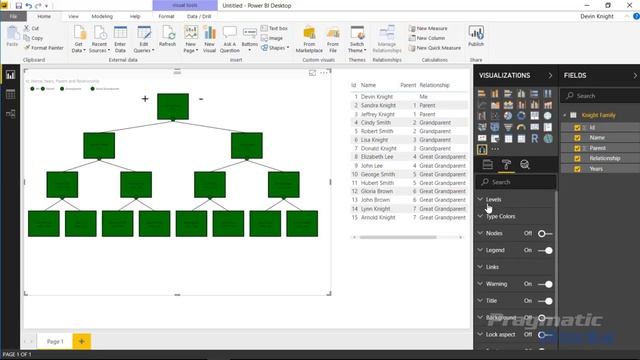Collapse the Knight Family table tree
Image resolution: width=640 pixels, height=360 pixels.
click(x=565, y=116)
